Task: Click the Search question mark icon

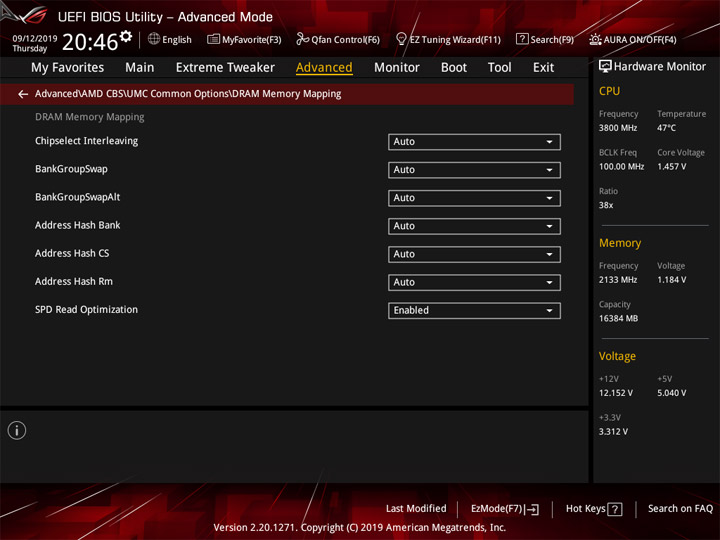Action: point(522,39)
